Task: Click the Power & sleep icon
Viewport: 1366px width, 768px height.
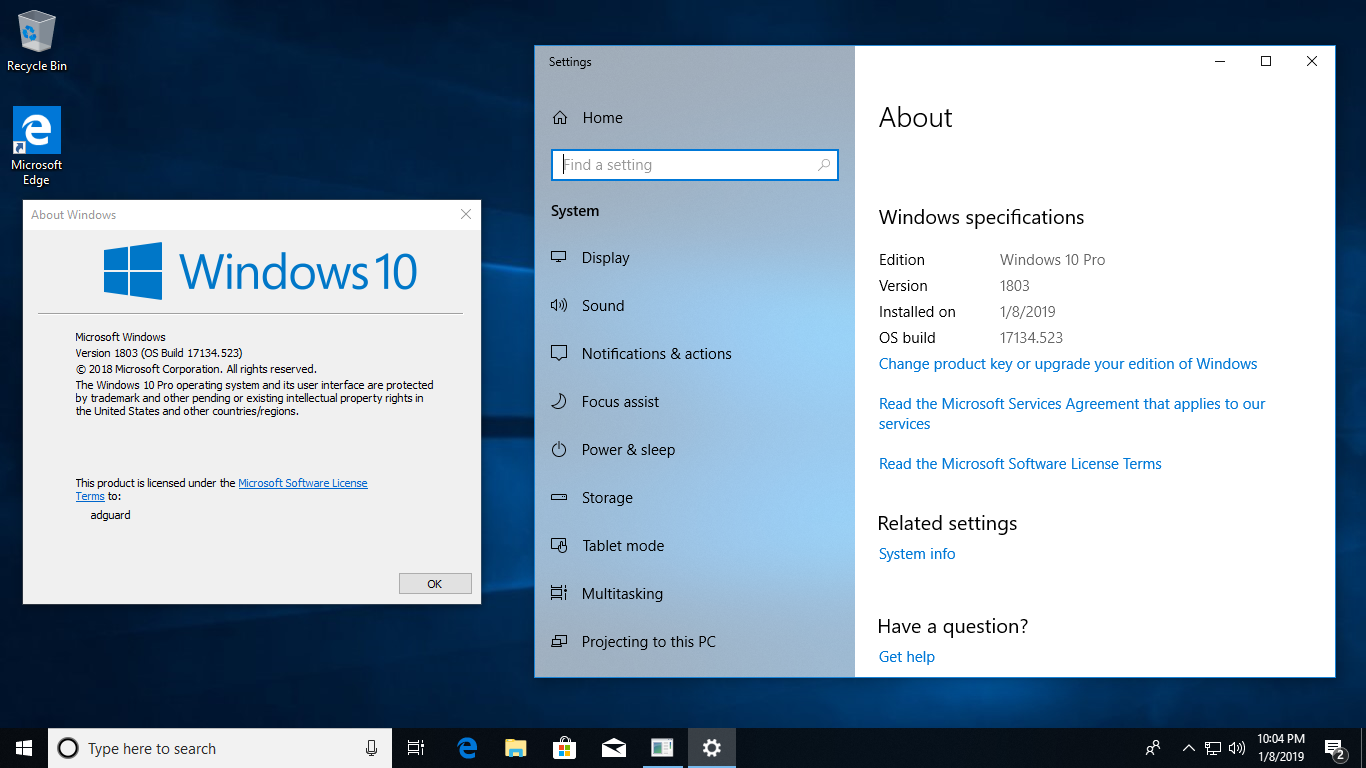Action: [559, 450]
